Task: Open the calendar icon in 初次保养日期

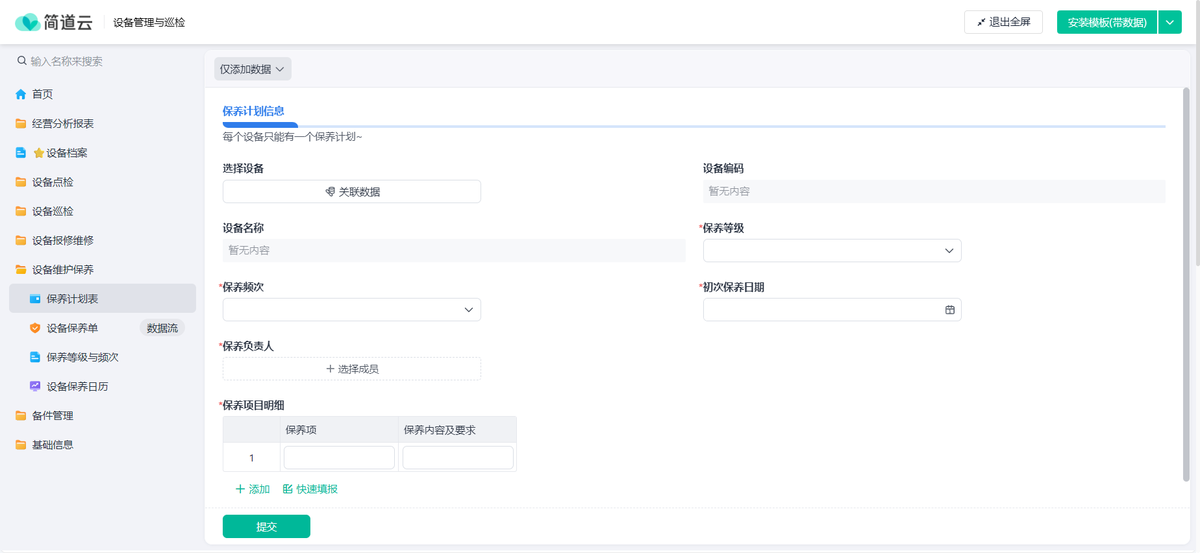Action: 950,310
